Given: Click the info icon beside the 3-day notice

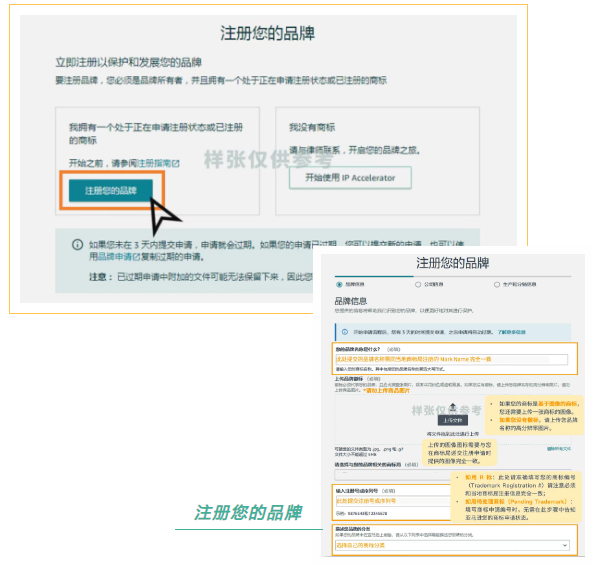Looking at the screenshot, I should tap(77, 245).
